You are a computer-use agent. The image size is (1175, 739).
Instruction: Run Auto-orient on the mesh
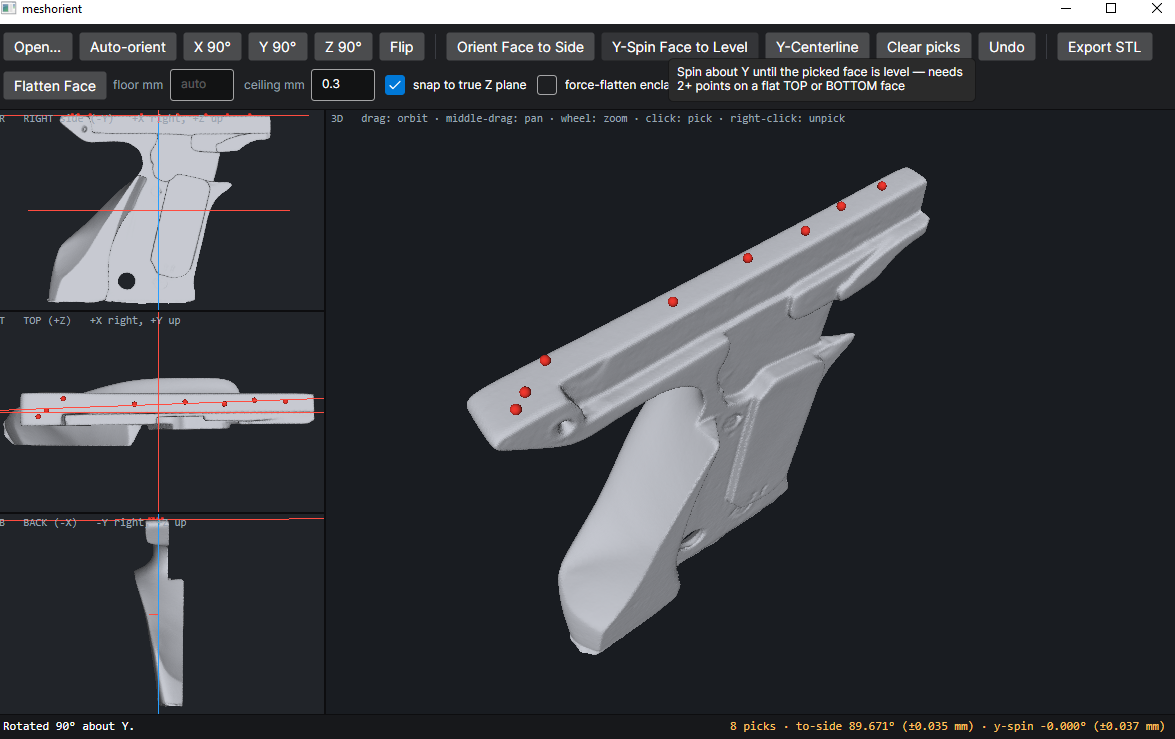click(127, 46)
